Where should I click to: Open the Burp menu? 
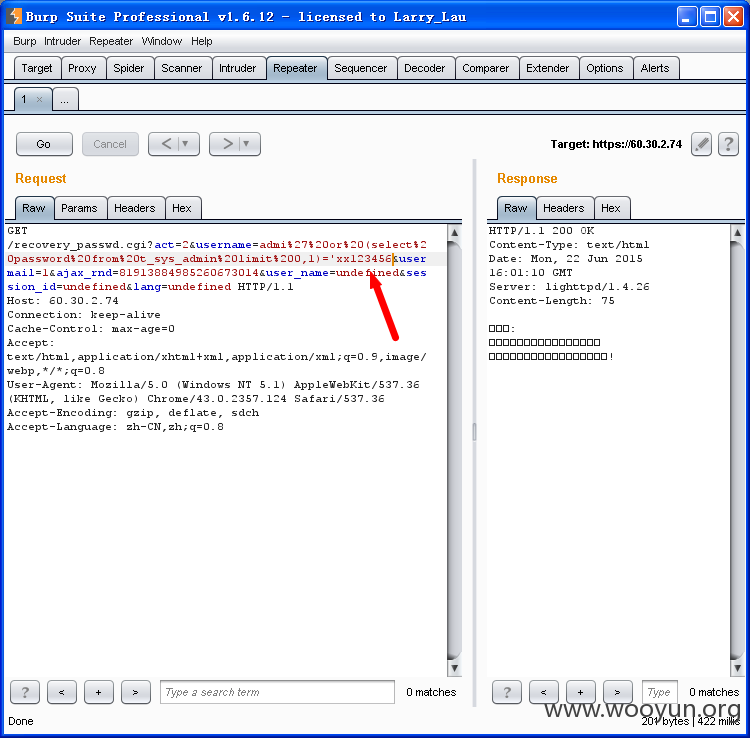point(24,41)
